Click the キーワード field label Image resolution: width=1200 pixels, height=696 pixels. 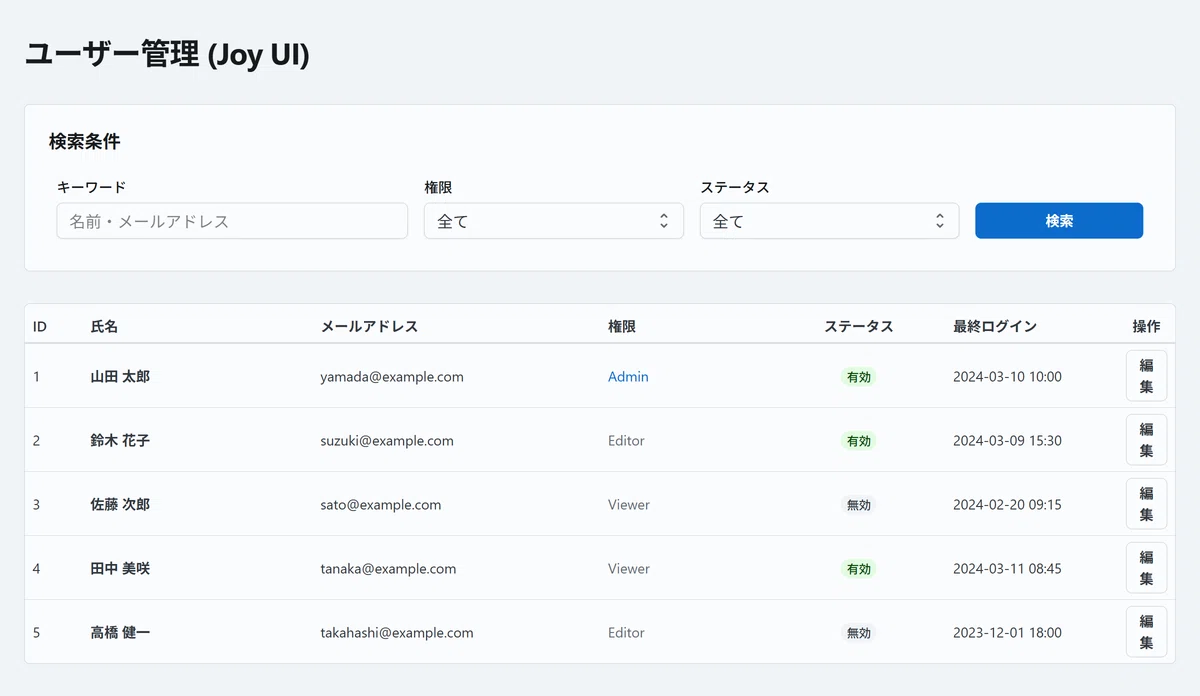pyautogui.click(x=92, y=187)
